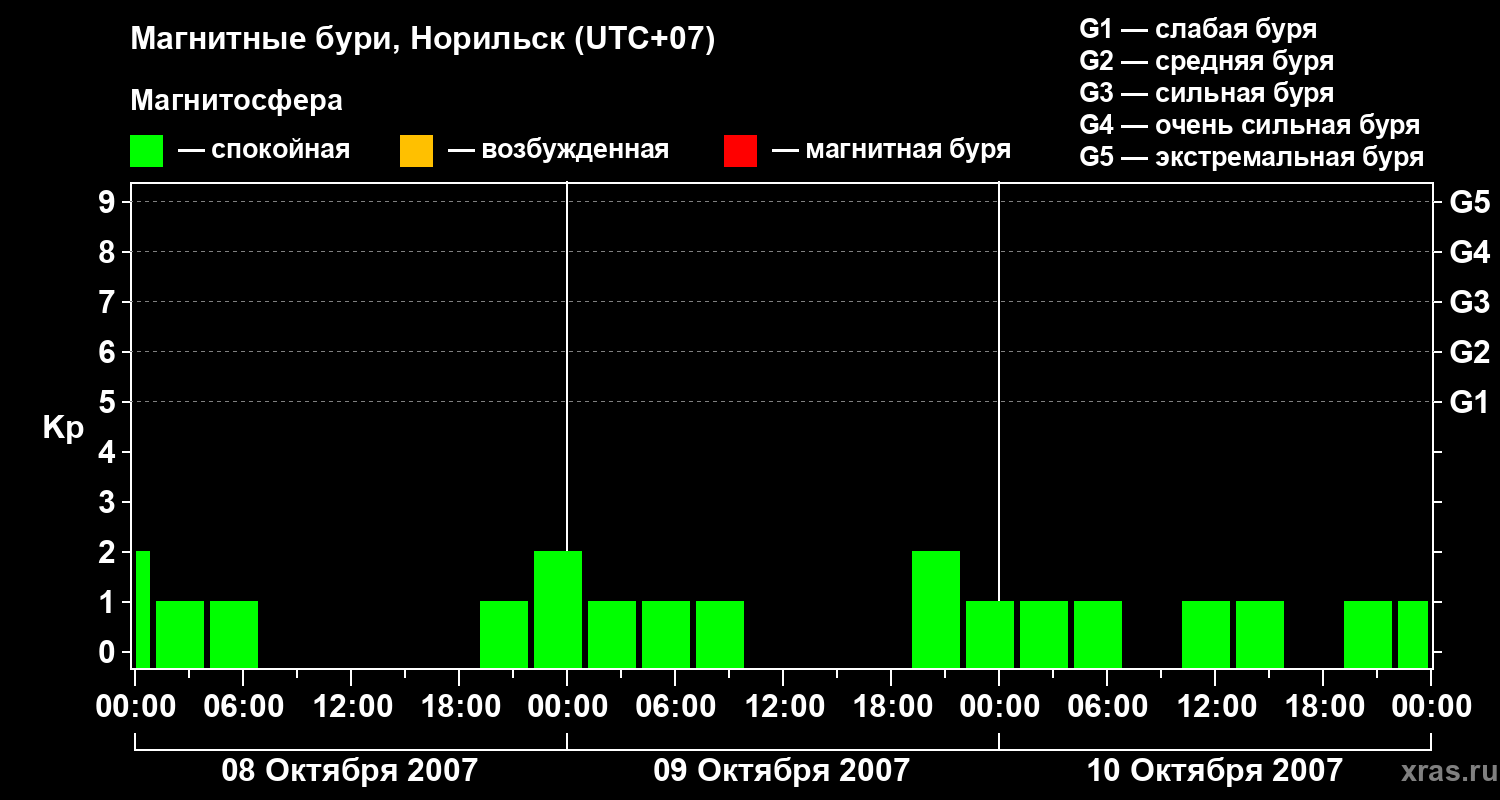Select the chart title 'Магнитные бури, Норильск (UTC+07)'
This screenshot has height=800, width=1500.
point(423,40)
